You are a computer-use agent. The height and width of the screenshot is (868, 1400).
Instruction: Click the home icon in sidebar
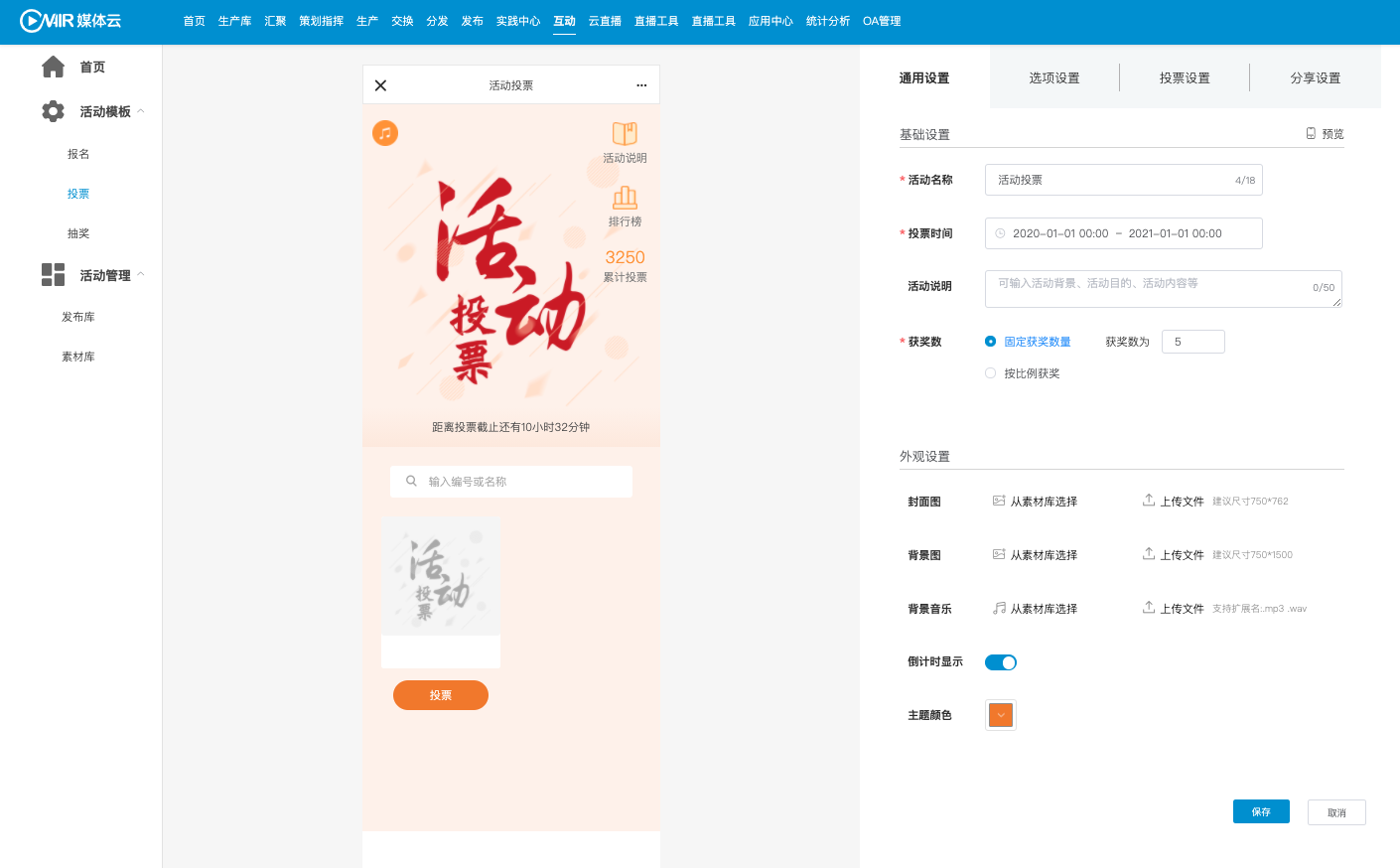coord(54,67)
